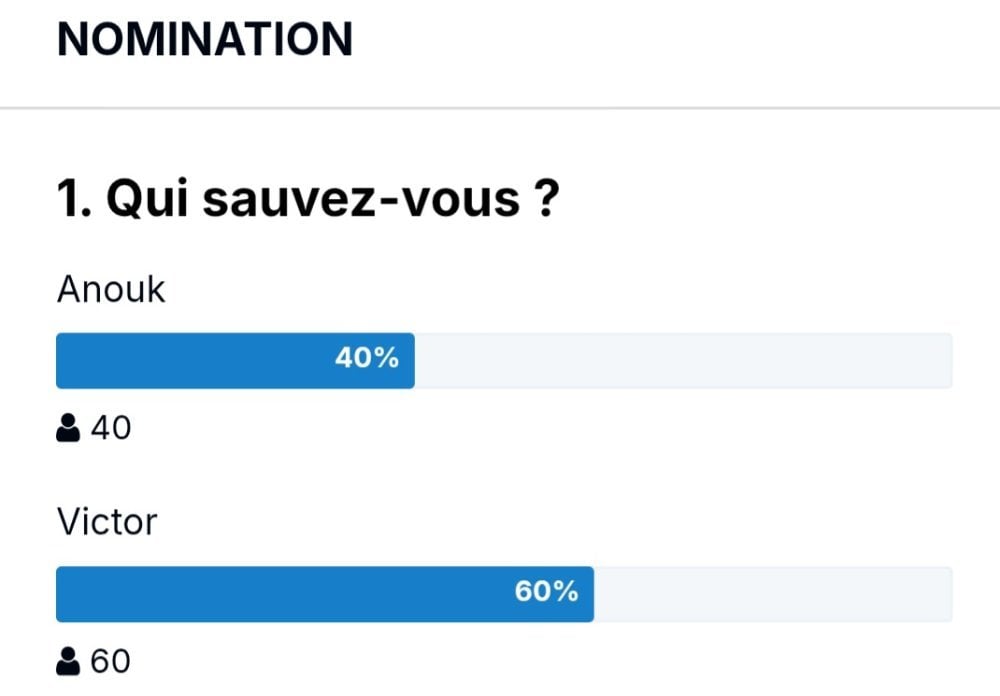The height and width of the screenshot is (696, 1000).
Task: Click the 40% label in Anouk's bar
Action: (x=367, y=358)
